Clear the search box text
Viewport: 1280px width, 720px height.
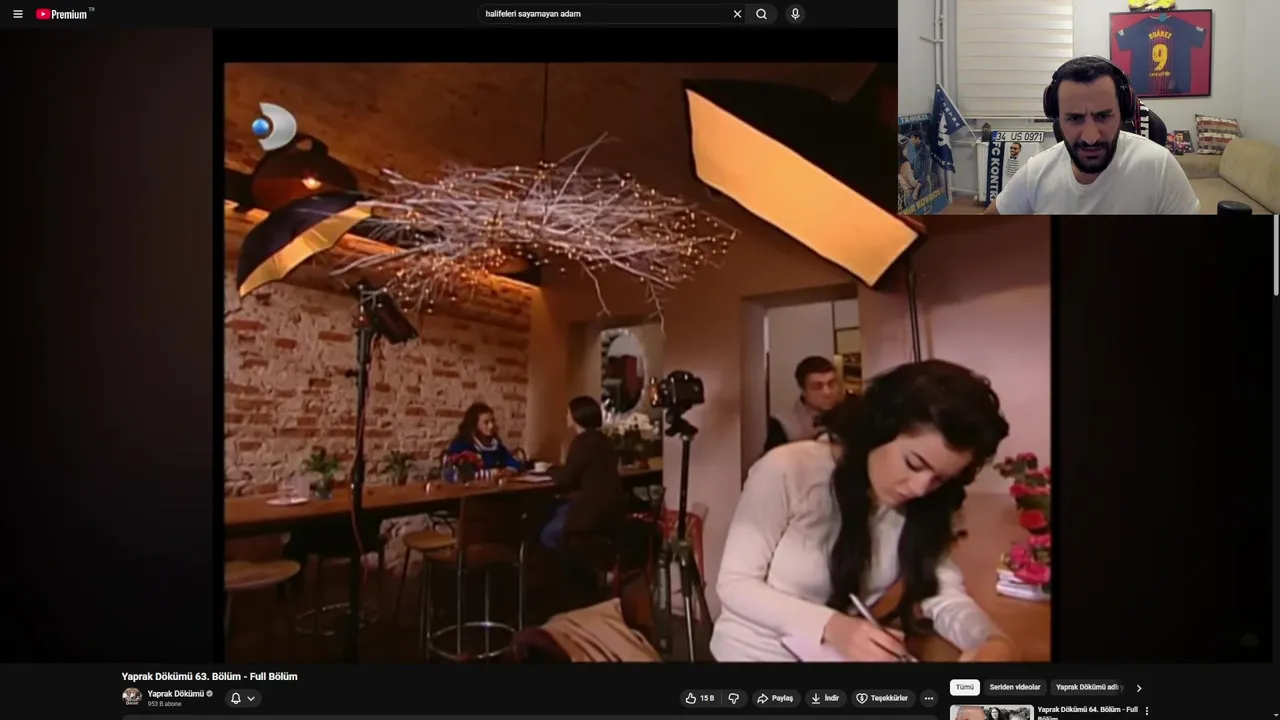[x=737, y=14]
